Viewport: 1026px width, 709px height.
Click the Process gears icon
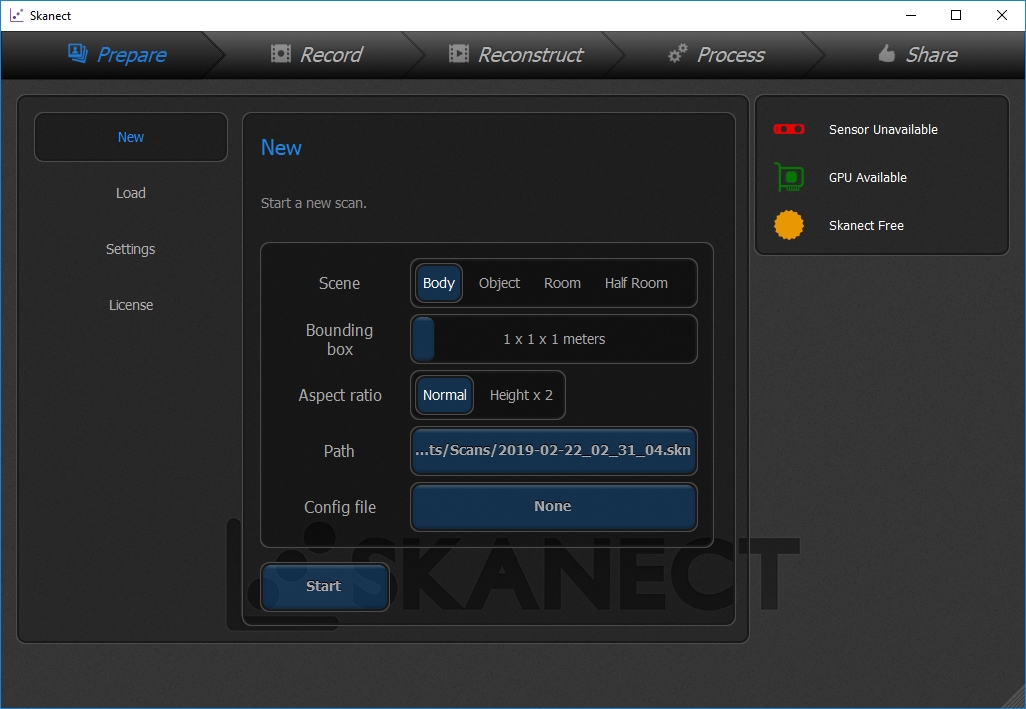point(678,53)
